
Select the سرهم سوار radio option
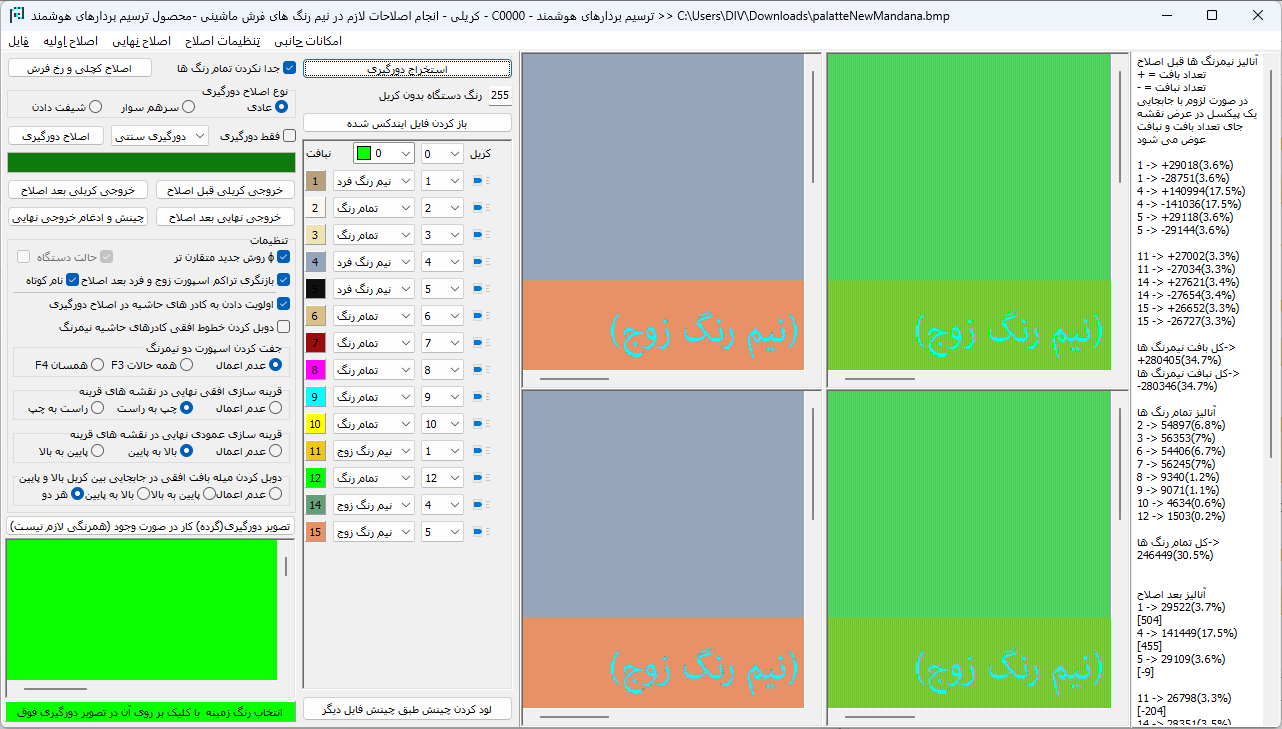[189, 106]
